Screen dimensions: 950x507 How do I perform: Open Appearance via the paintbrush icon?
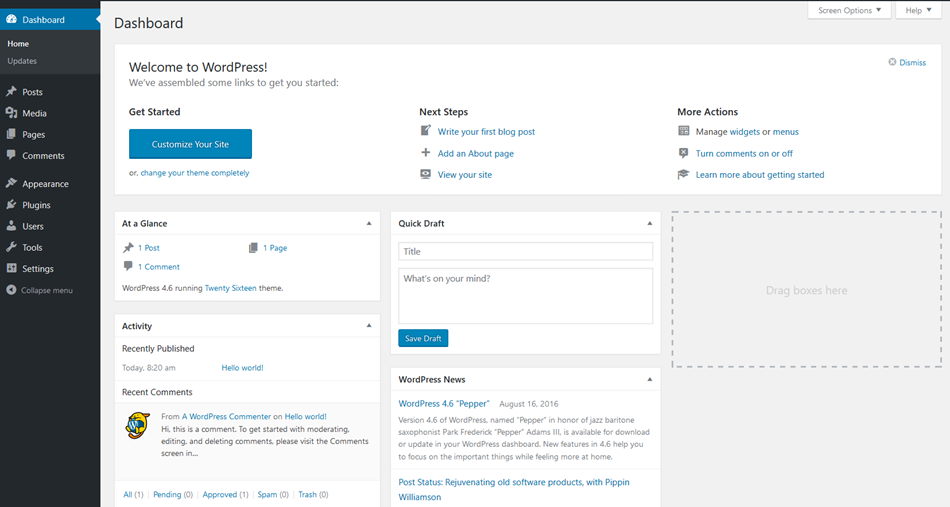(x=11, y=184)
